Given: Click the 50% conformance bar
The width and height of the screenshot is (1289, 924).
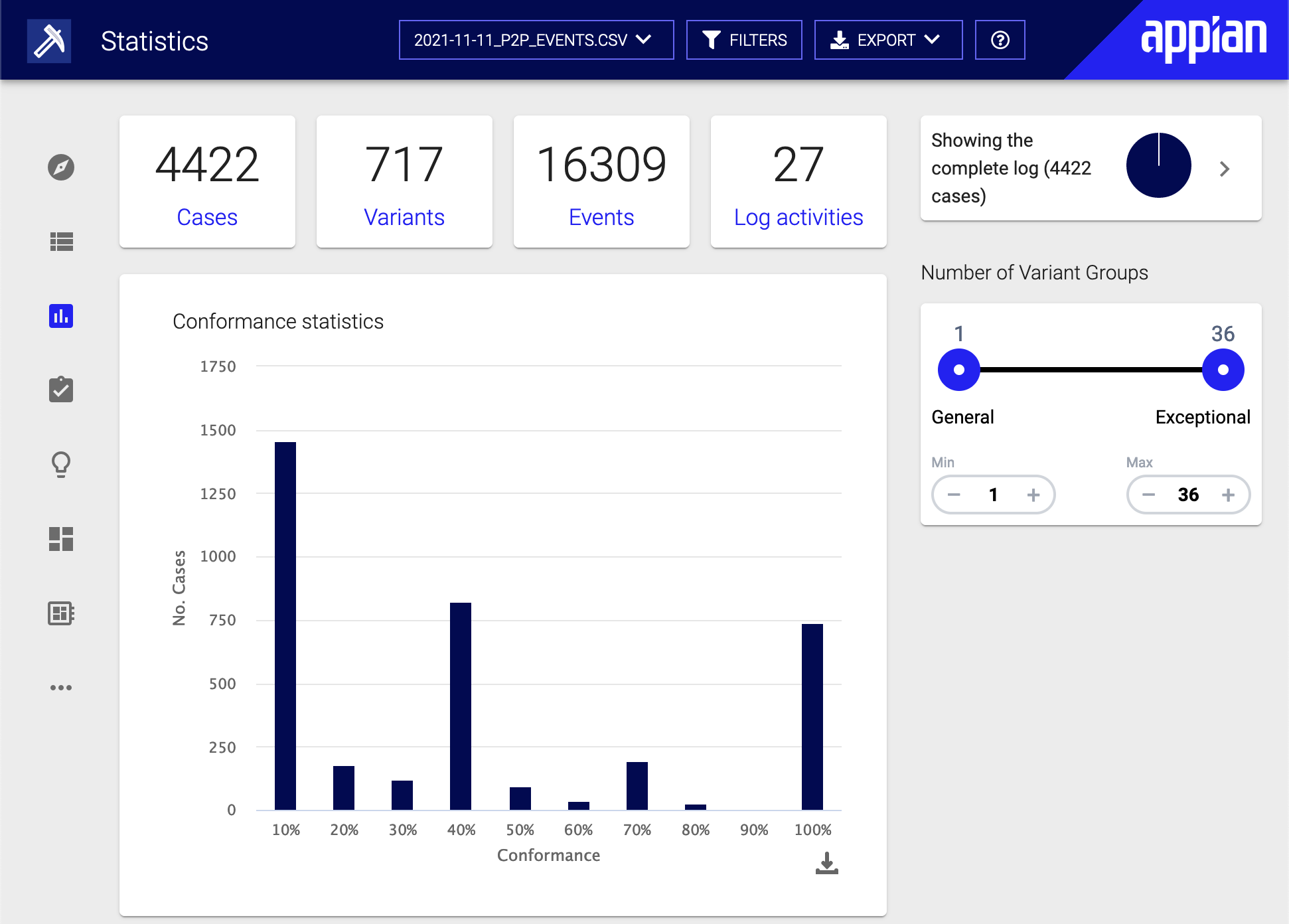Looking at the screenshot, I should (x=520, y=799).
